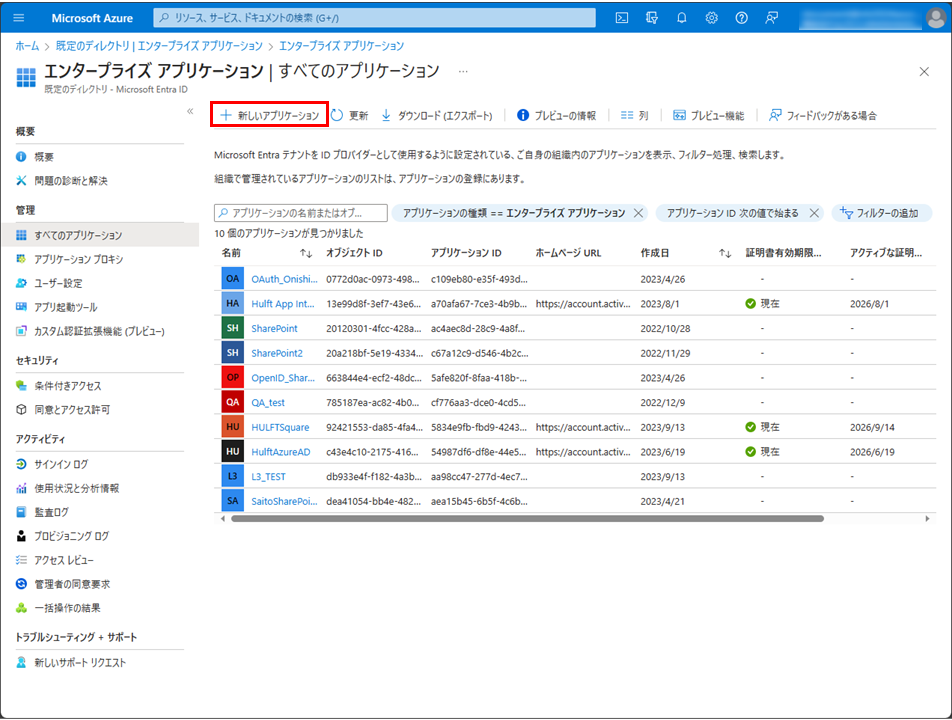The width and height of the screenshot is (952, 720).
Task: Remove the アプリケーションの種類 filter chip
Action: point(638,213)
